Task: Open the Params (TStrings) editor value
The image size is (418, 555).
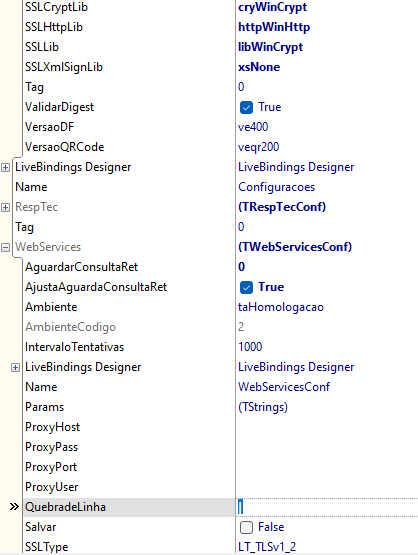Action: 263,407
